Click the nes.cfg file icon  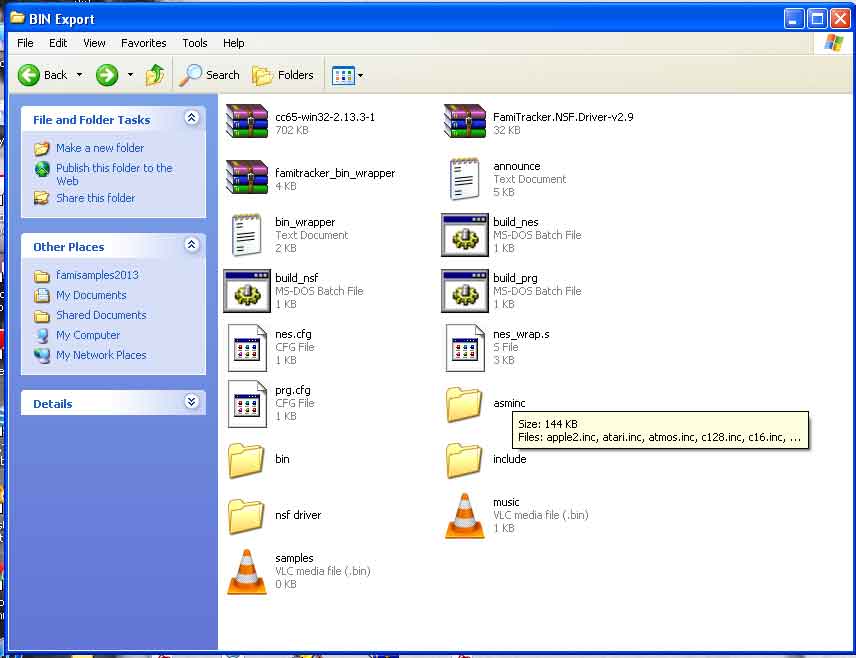[x=247, y=346]
